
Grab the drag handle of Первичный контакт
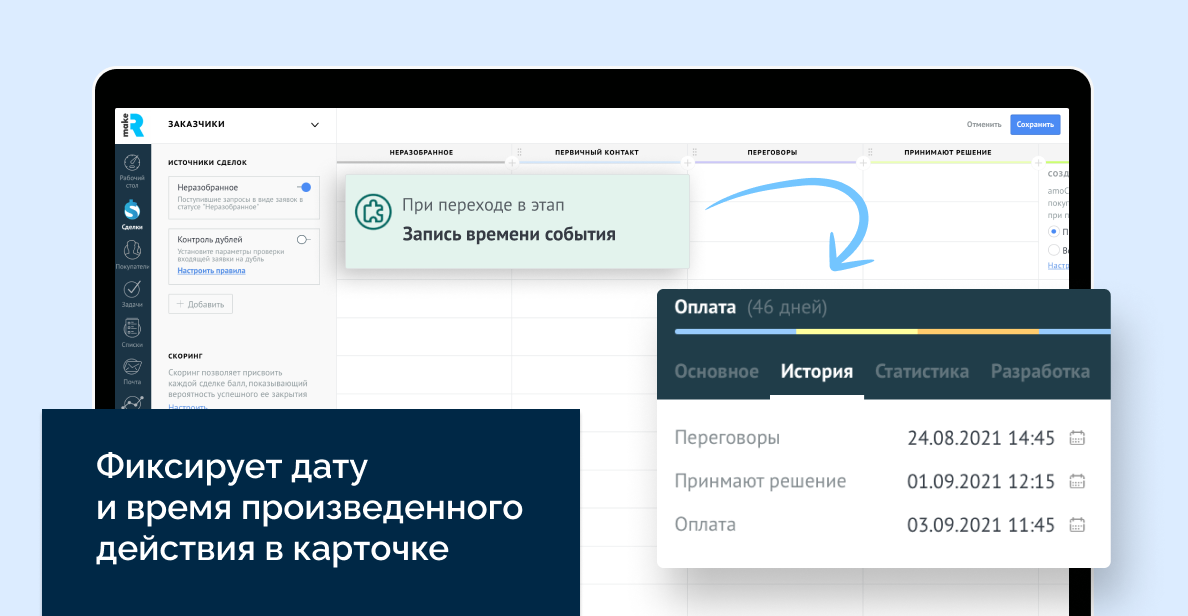point(519,152)
